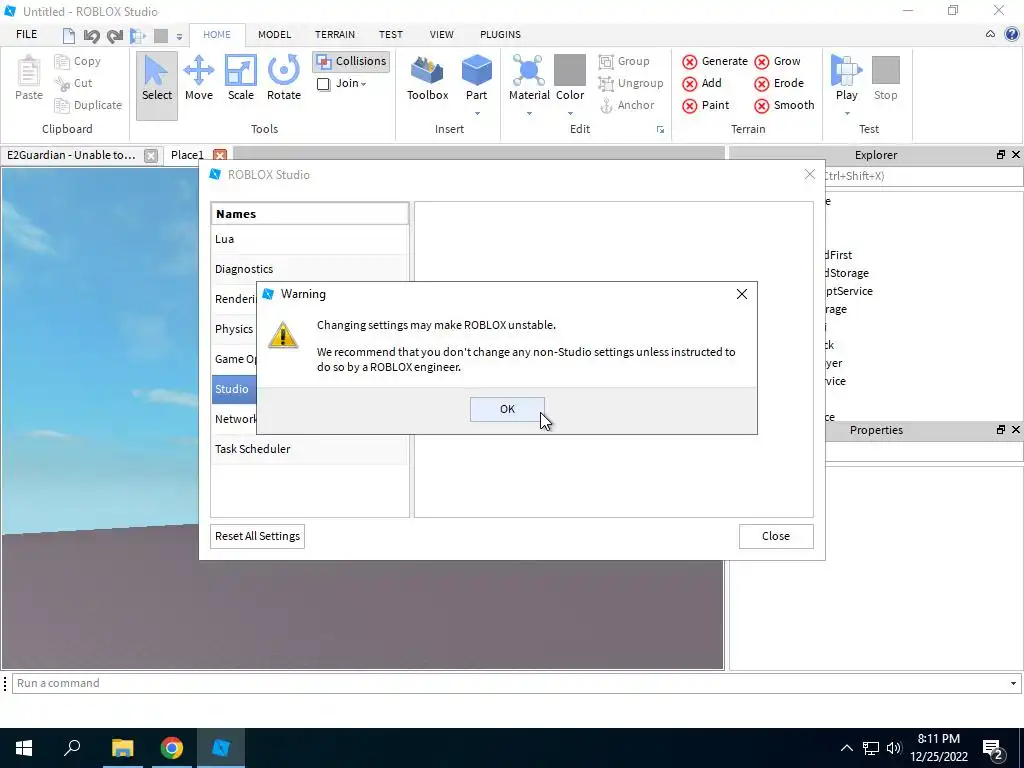1024x768 pixels.
Task: Choose the Rotate tool
Action: (x=283, y=78)
